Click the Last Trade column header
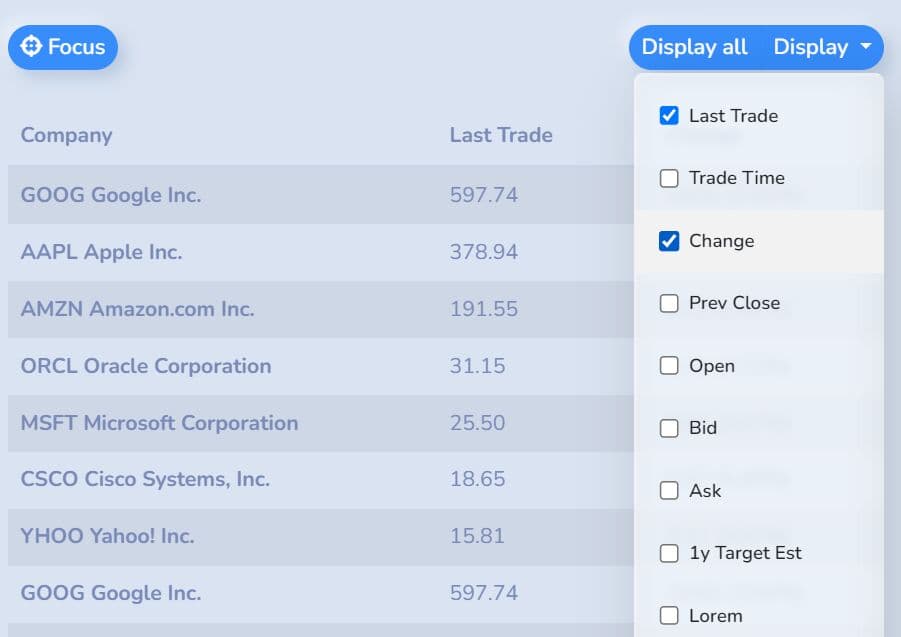The height and width of the screenshot is (637, 901). coord(501,135)
